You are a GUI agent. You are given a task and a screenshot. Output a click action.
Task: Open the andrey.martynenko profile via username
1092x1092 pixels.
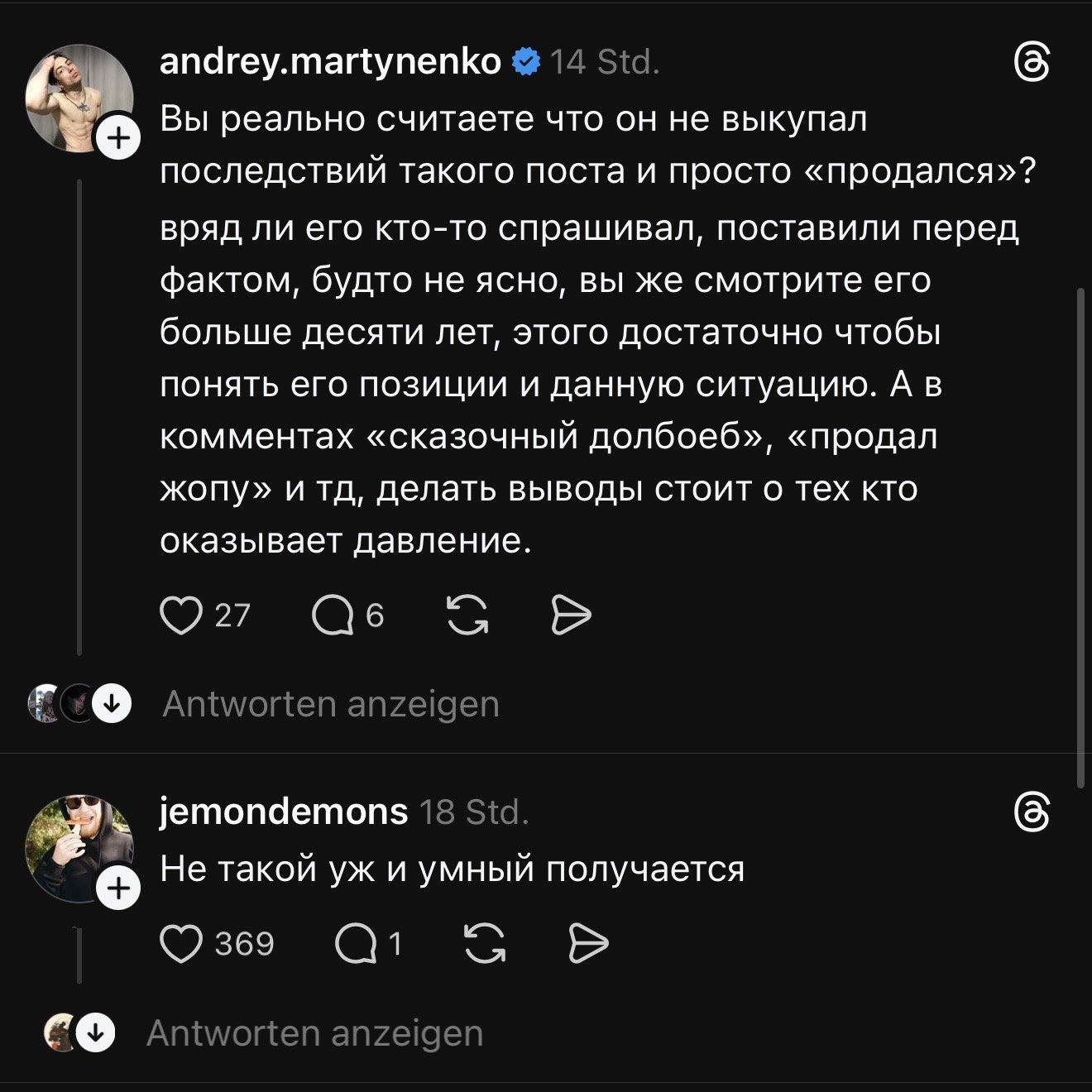pyautogui.click(x=330, y=62)
